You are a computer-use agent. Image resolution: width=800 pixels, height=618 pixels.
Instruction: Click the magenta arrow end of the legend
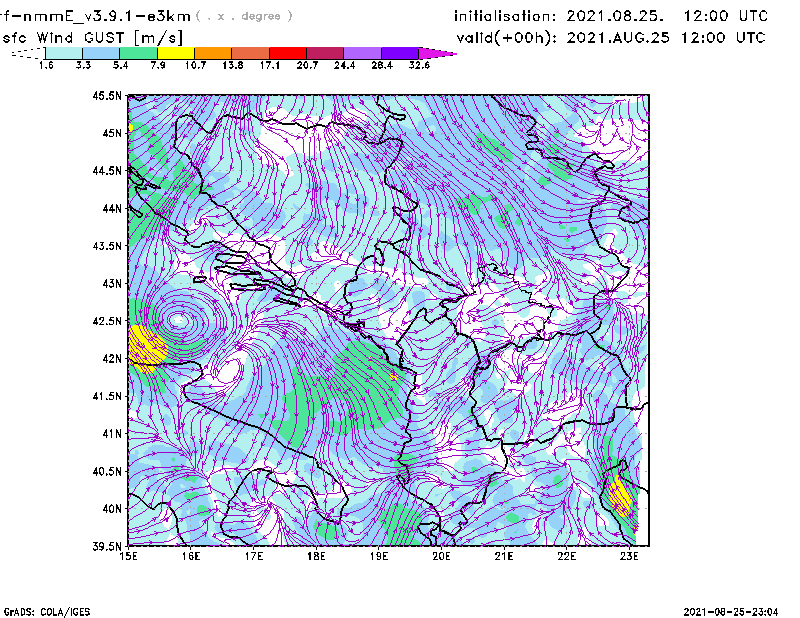437,53
